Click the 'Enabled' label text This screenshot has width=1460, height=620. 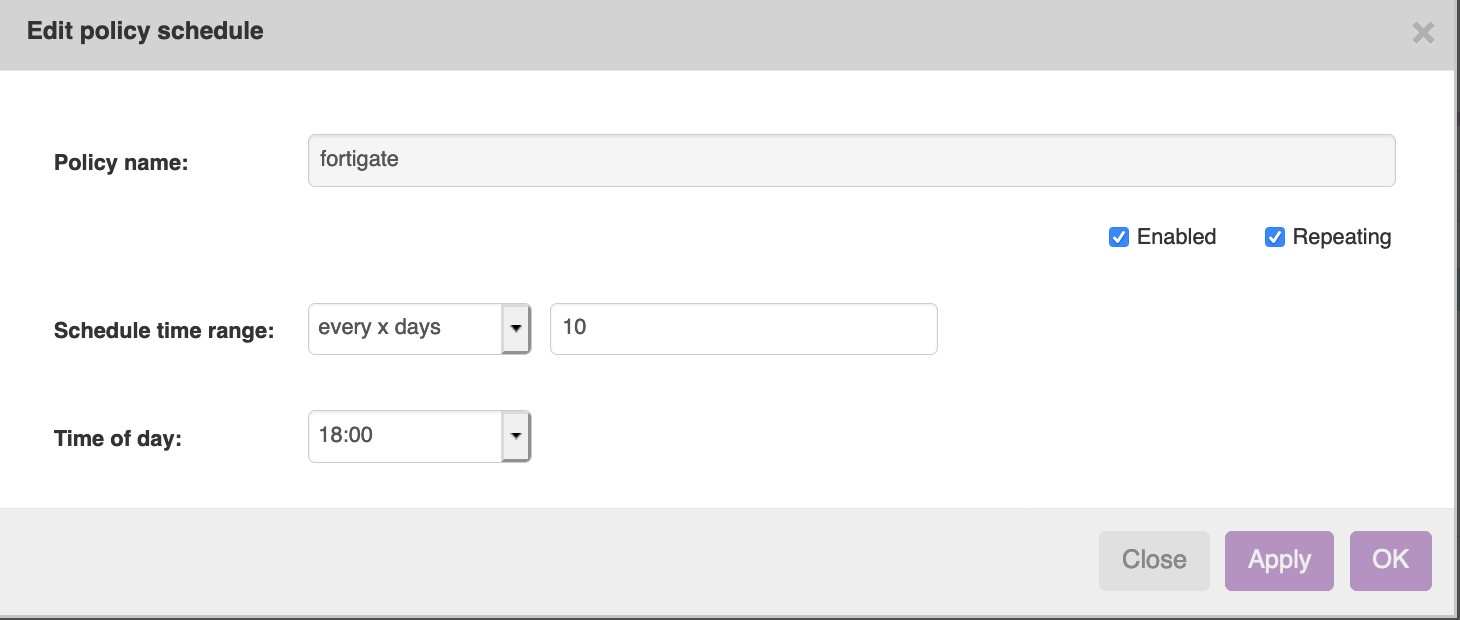(x=1176, y=237)
